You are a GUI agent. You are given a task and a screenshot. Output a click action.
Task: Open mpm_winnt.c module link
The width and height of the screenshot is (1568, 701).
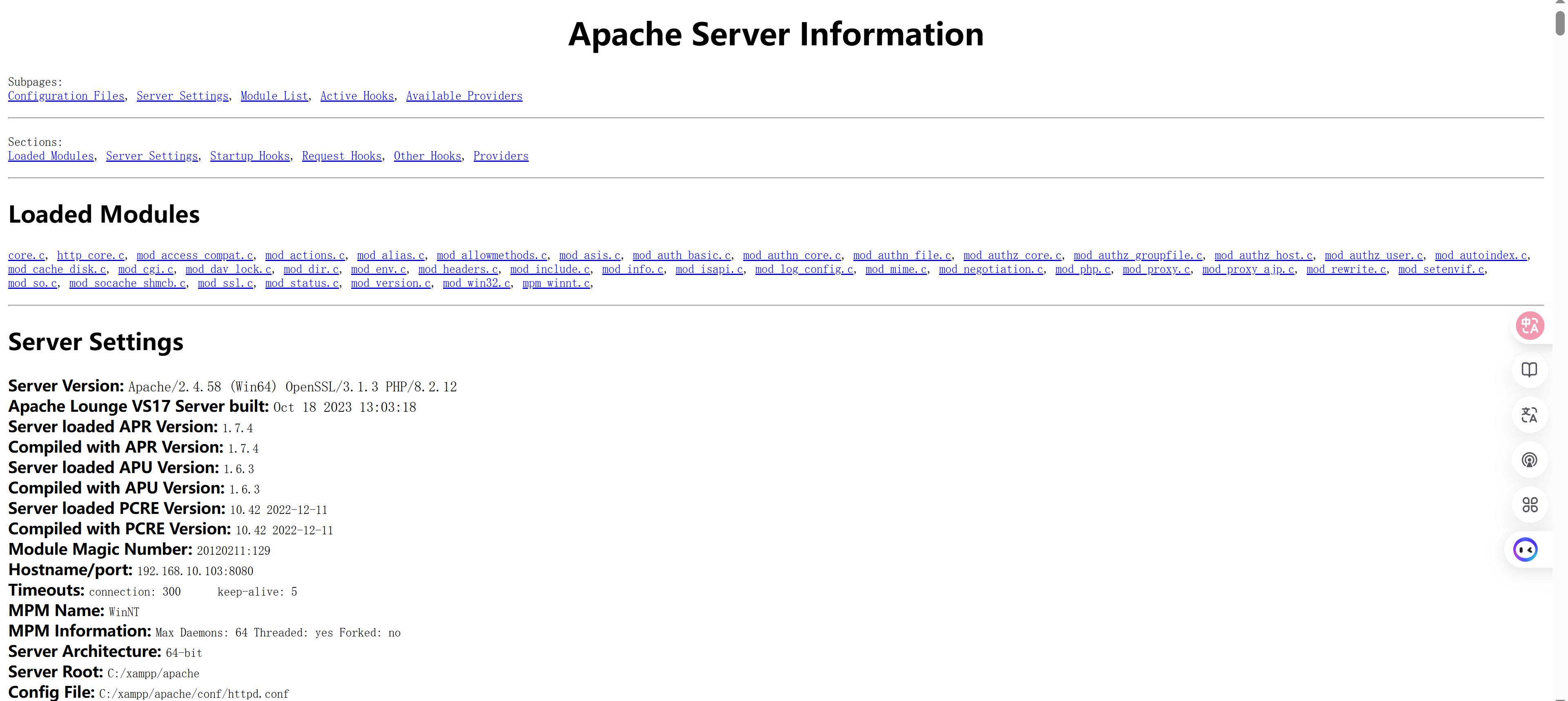click(556, 283)
